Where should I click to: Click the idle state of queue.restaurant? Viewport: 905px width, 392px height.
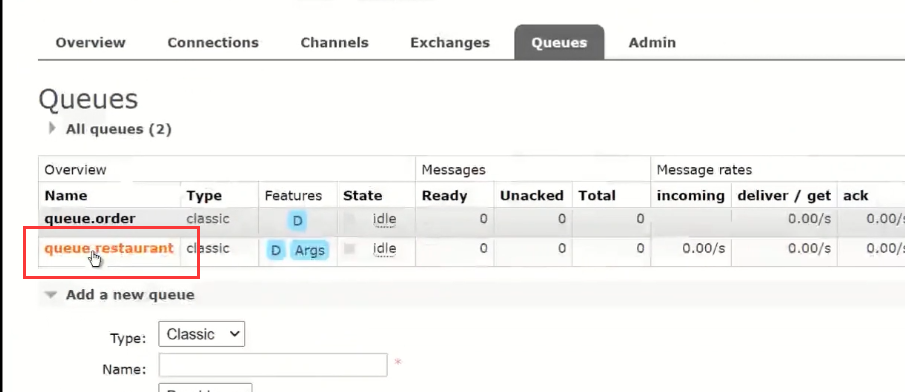pos(384,248)
